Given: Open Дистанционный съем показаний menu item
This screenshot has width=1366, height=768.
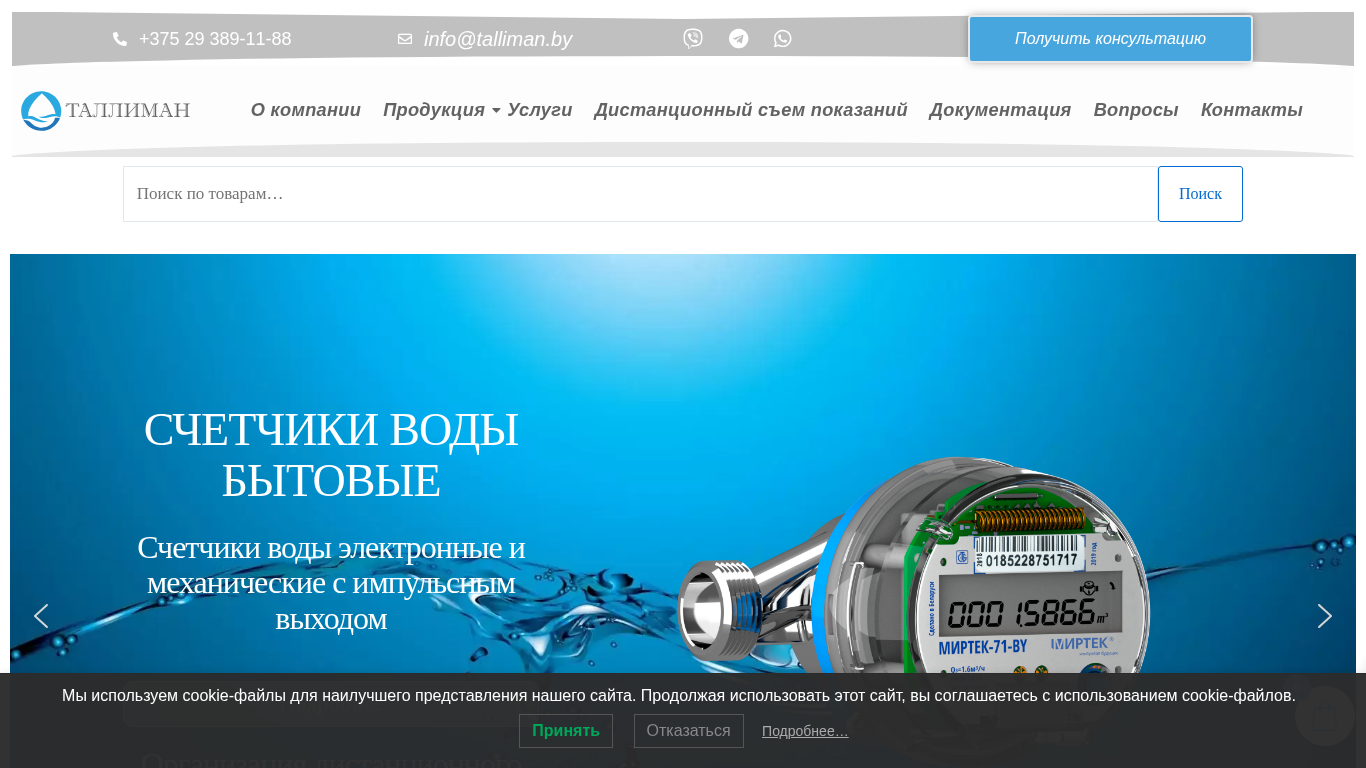Looking at the screenshot, I should click(751, 110).
